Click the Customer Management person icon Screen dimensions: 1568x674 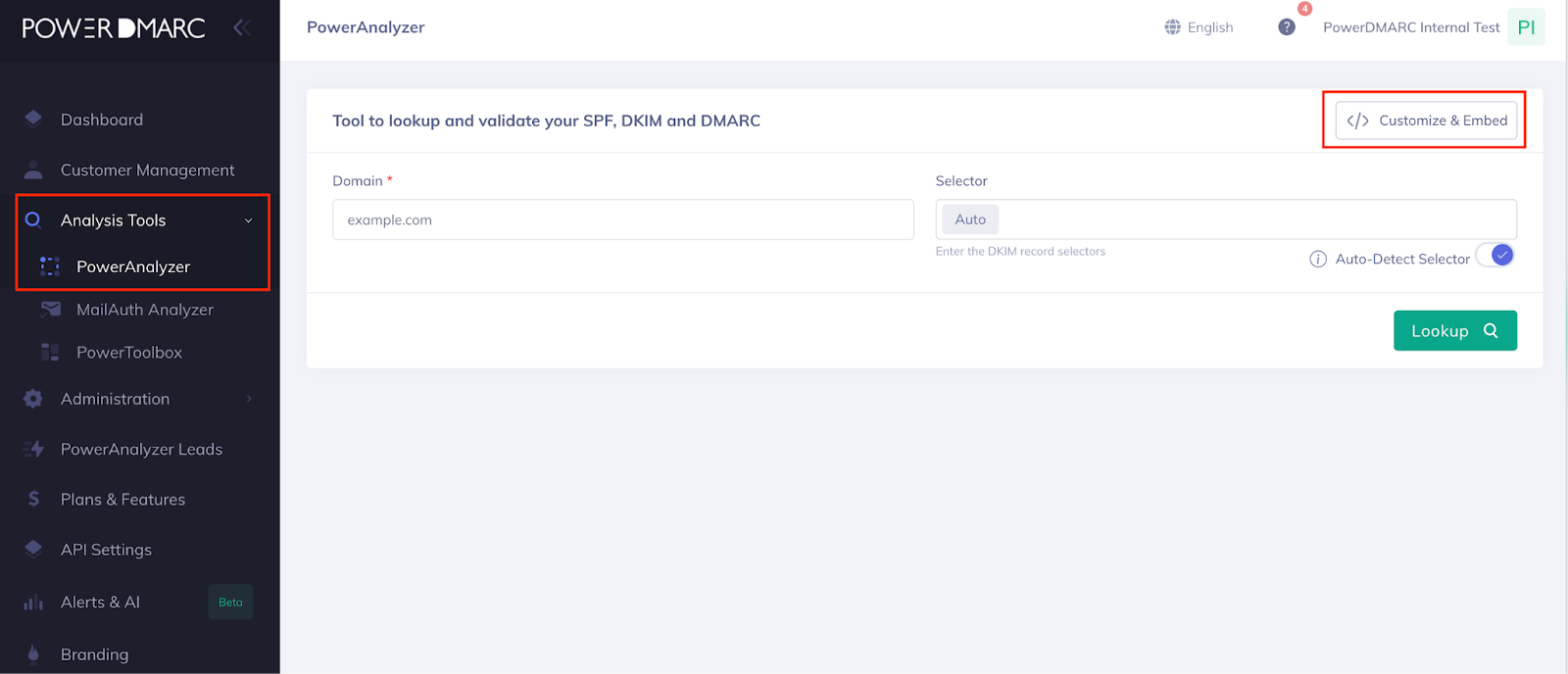pyautogui.click(x=33, y=169)
